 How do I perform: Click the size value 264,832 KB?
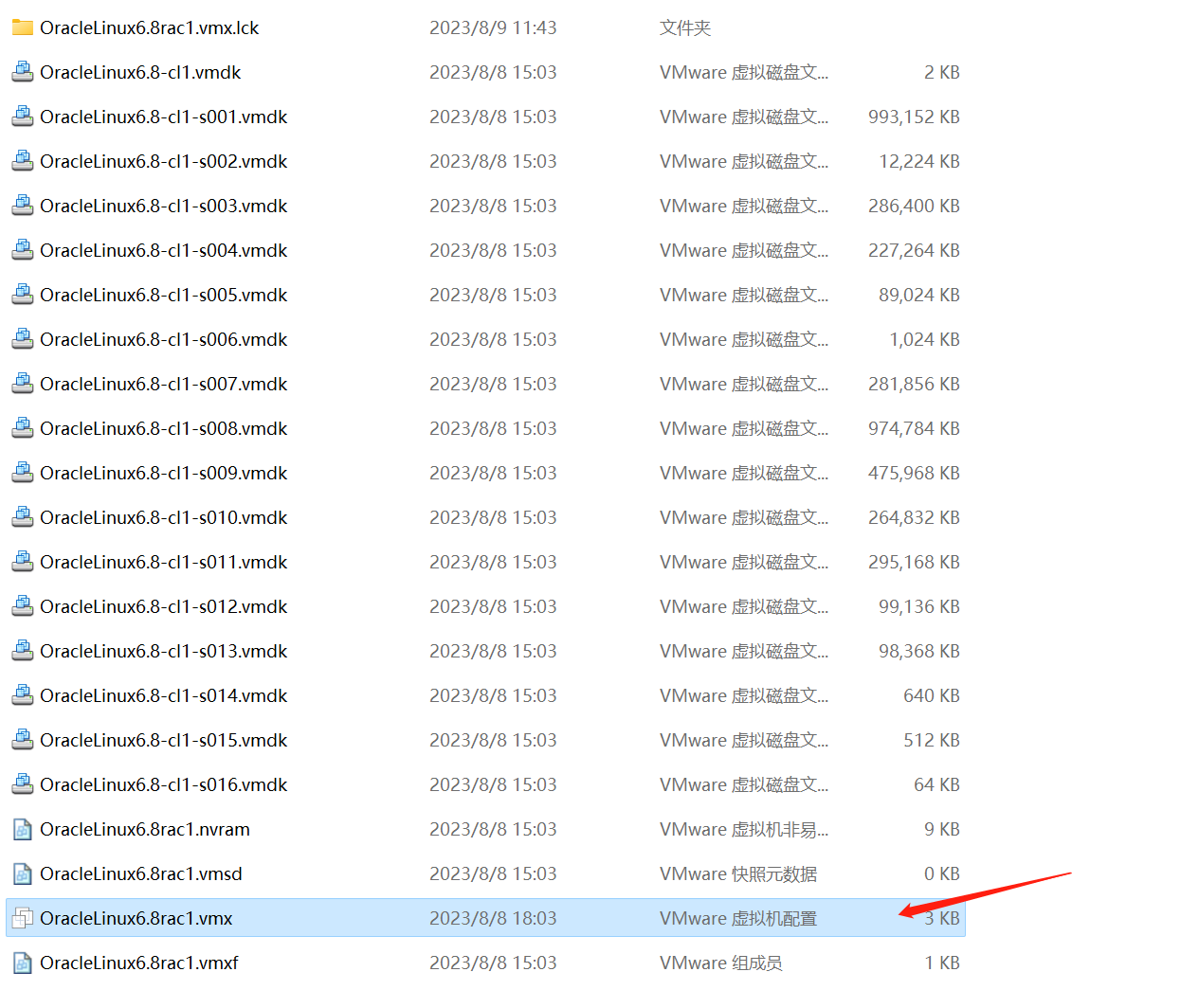coord(914,517)
